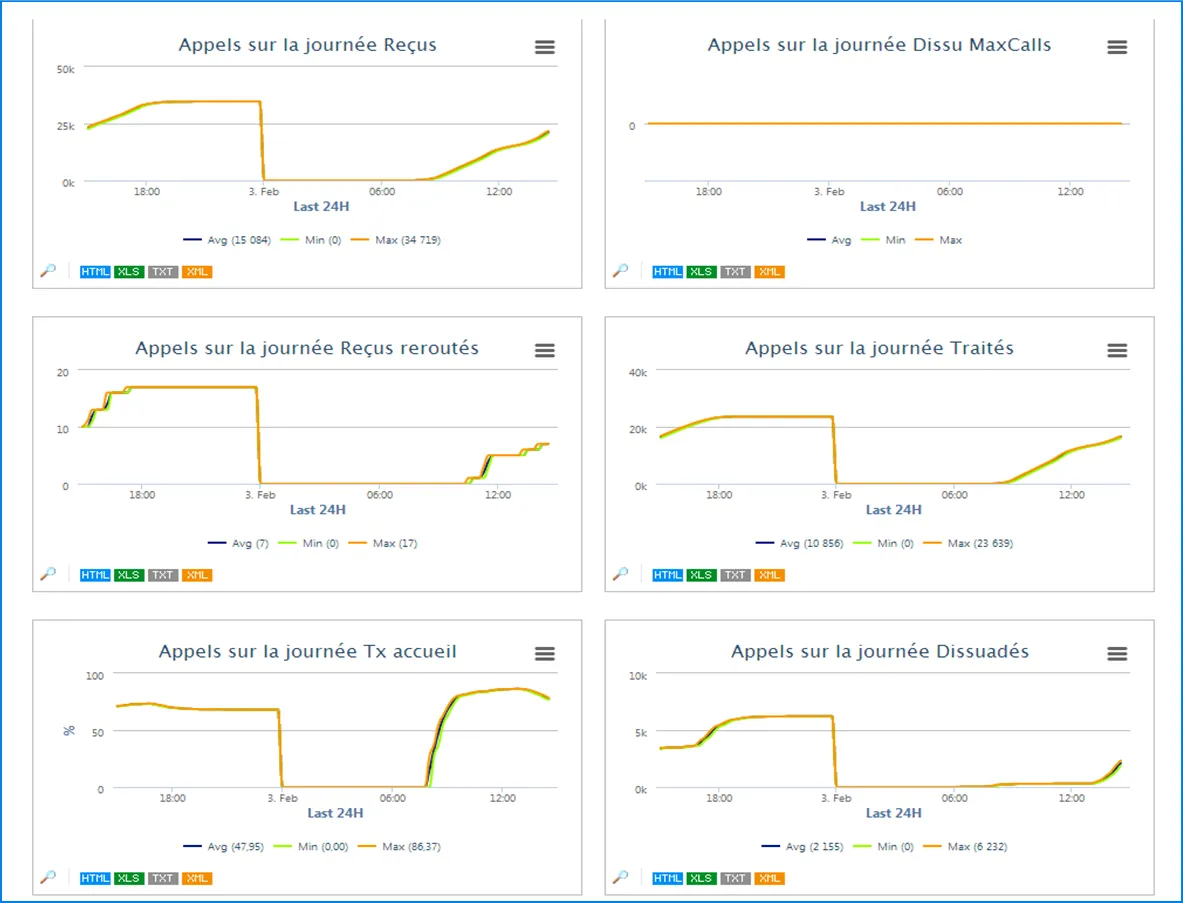Click magnifier icon under Dissuadés chart
The image size is (1183, 903).
click(x=620, y=877)
